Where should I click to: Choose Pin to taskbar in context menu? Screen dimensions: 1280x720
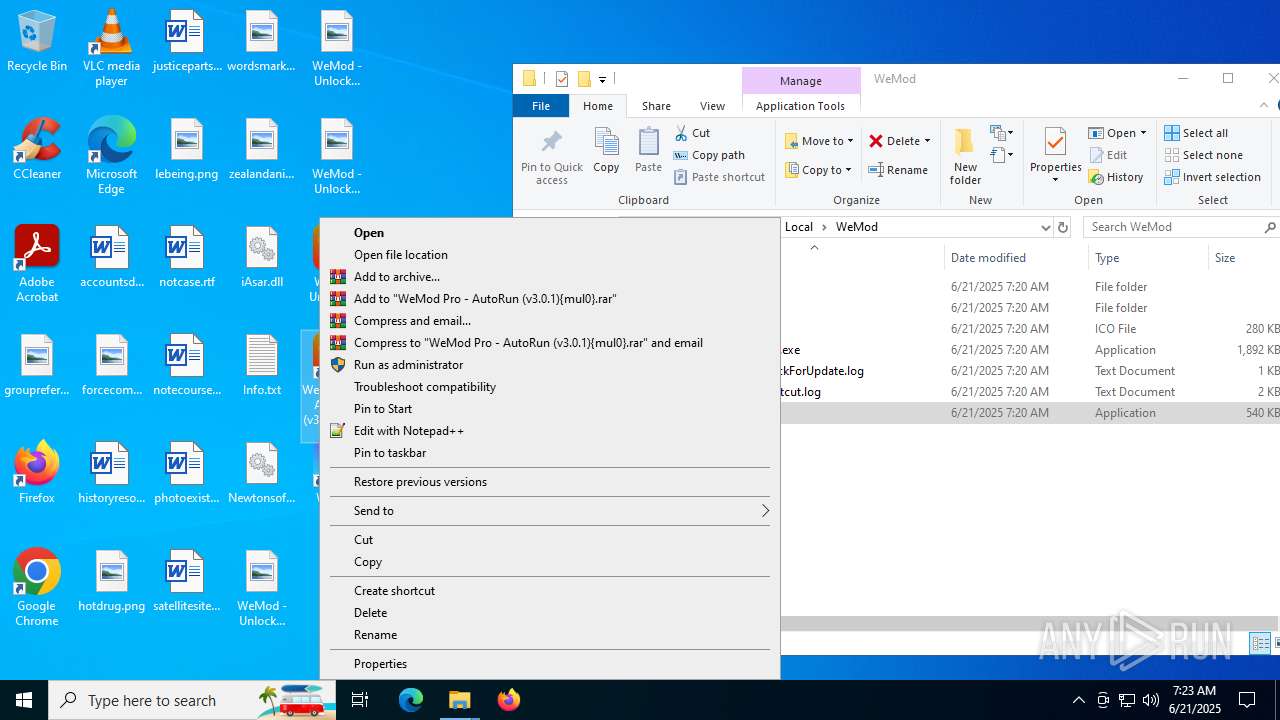coord(550,453)
